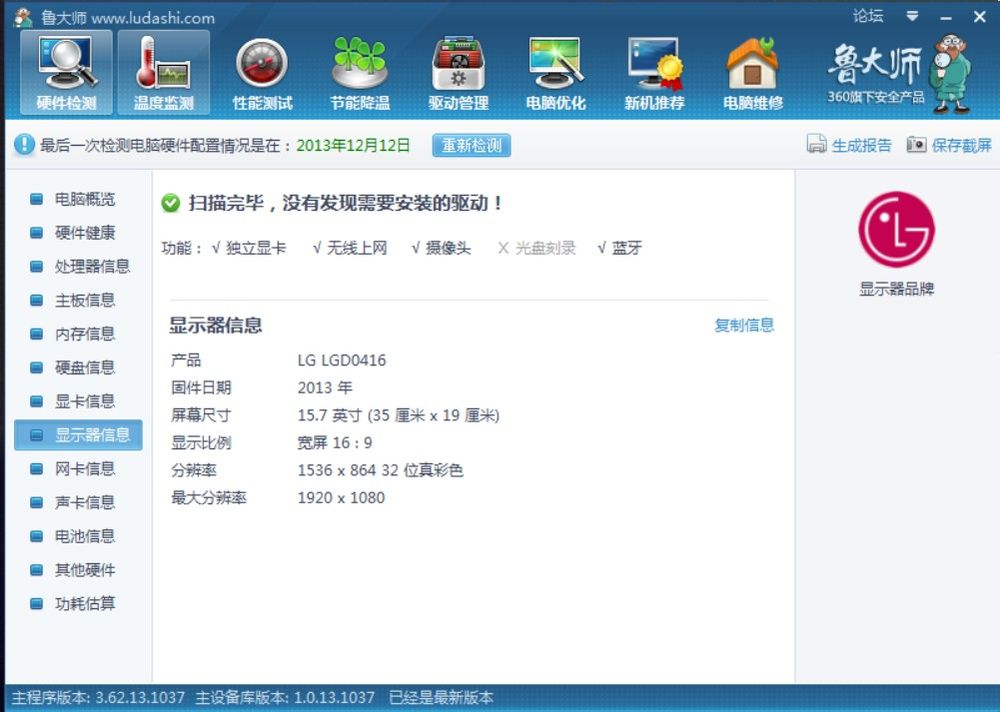Open the 电脑优化 optimization tool
This screenshot has width=1000, height=712.
555,73
